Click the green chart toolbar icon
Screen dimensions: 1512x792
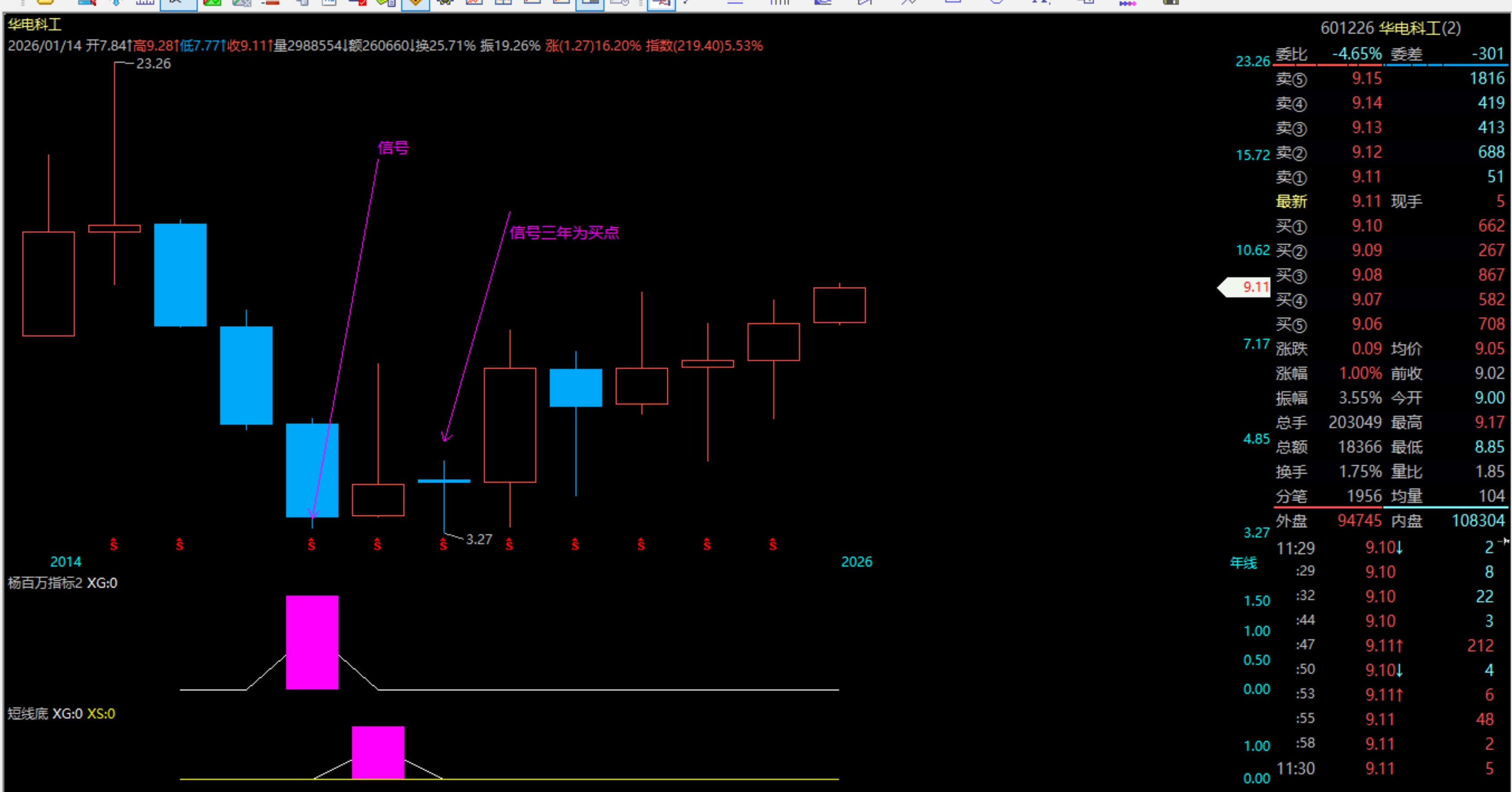coord(212,3)
